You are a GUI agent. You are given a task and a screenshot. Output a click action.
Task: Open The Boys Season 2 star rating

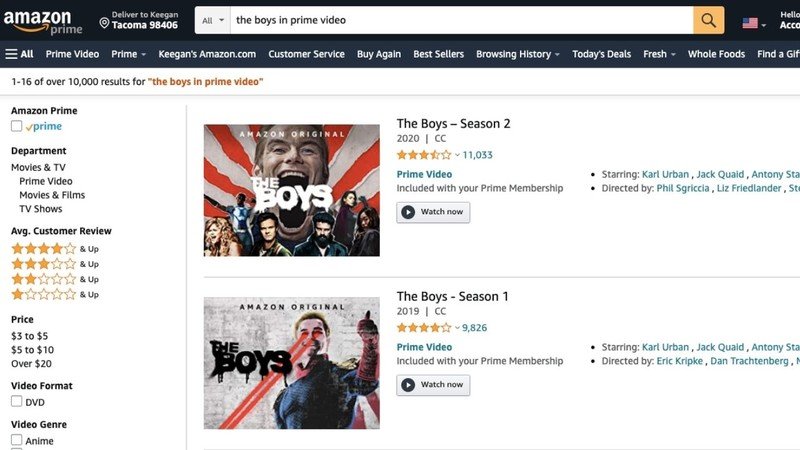tap(425, 155)
